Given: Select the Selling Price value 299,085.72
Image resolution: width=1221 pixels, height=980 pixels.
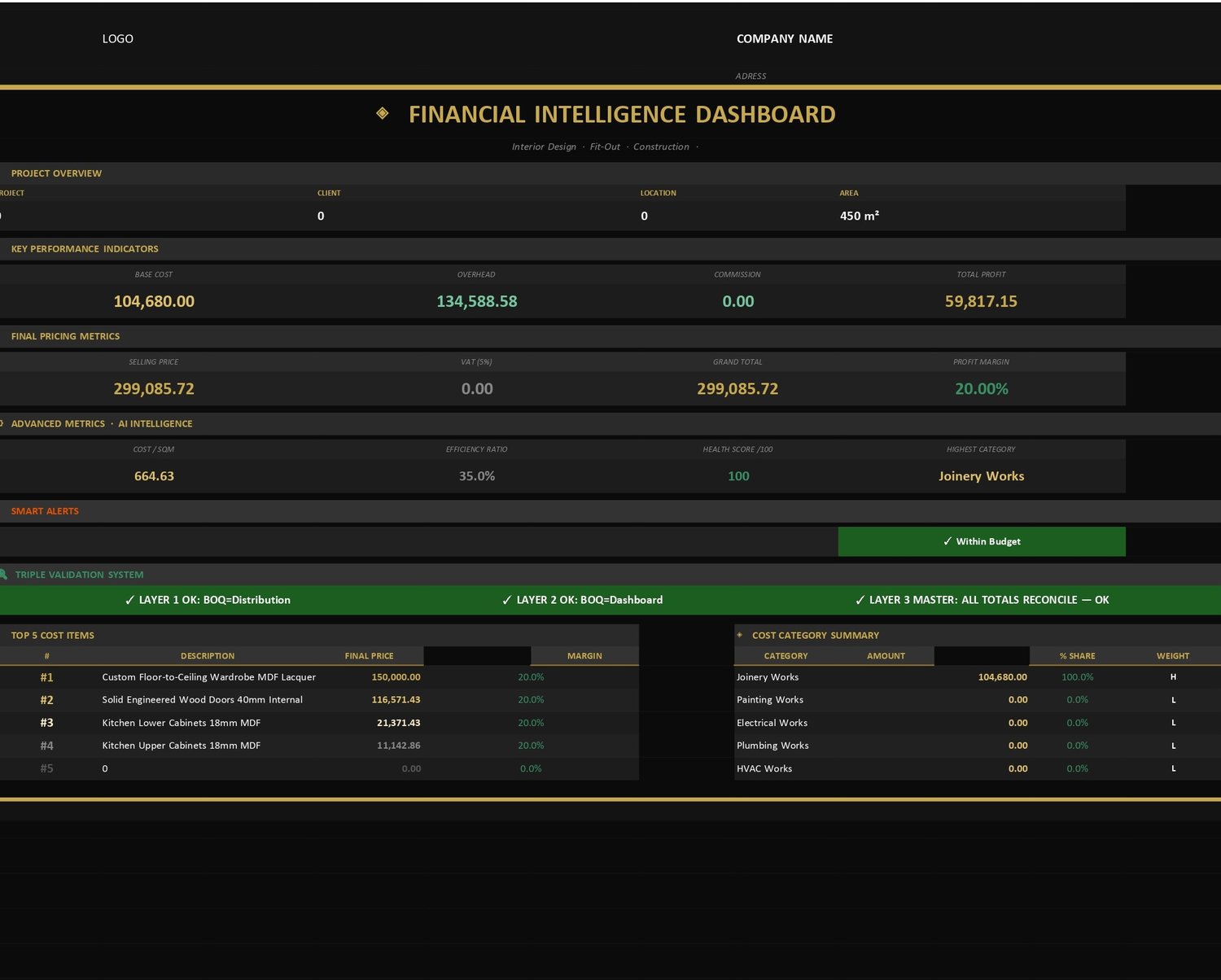Looking at the screenshot, I should pyautogui.click(x=154, y=389).
